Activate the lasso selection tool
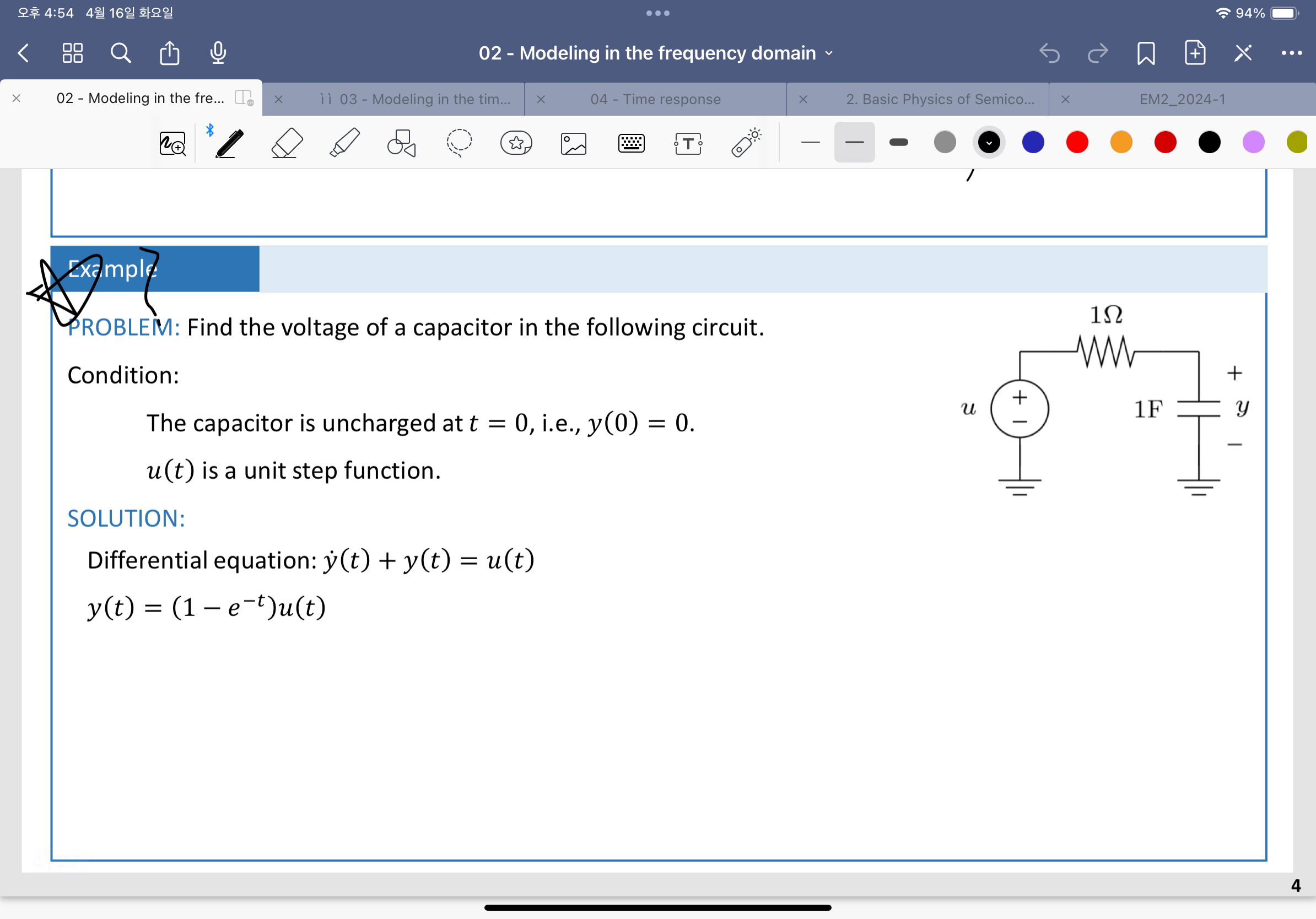The height and width of the screenshot is (919, 1316). click(460, 143)
